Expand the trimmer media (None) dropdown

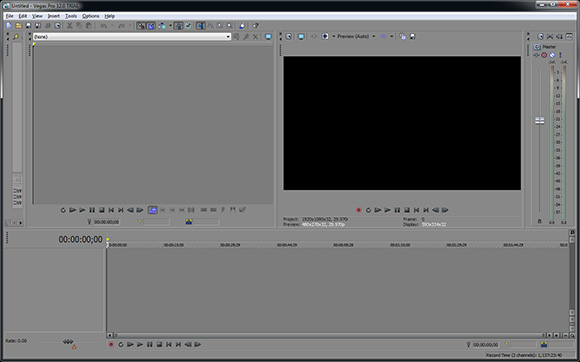(228, 37)
